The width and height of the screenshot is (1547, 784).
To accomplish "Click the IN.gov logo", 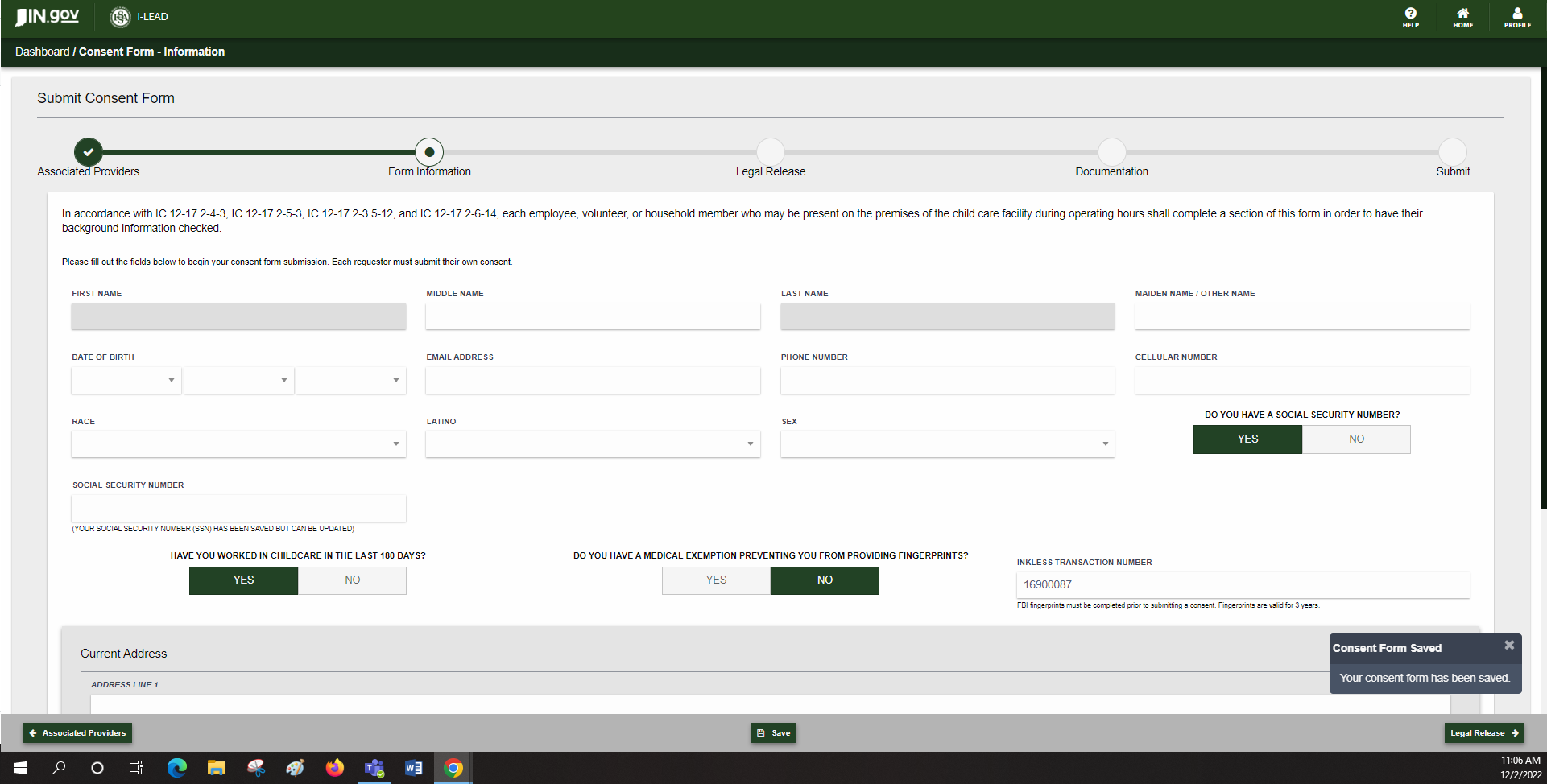I will coord(48,17).
